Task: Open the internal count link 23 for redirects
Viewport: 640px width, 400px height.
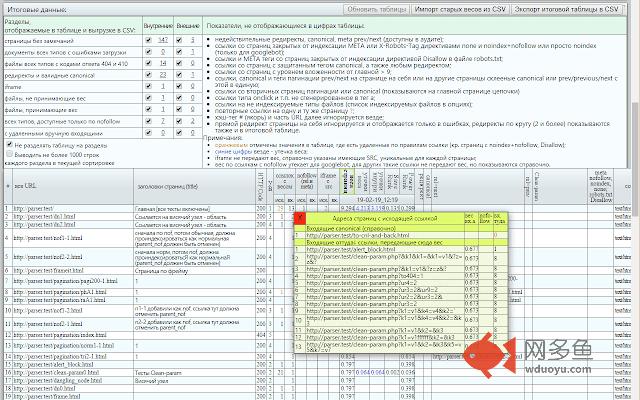Action: (x=163, y=75)
